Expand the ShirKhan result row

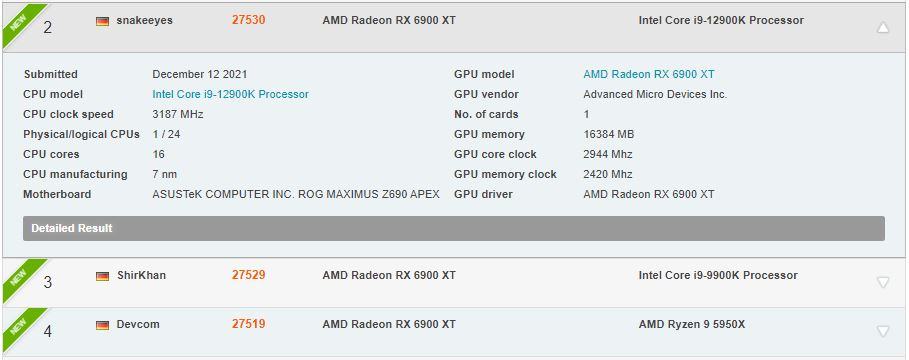[x=883, y=282]
